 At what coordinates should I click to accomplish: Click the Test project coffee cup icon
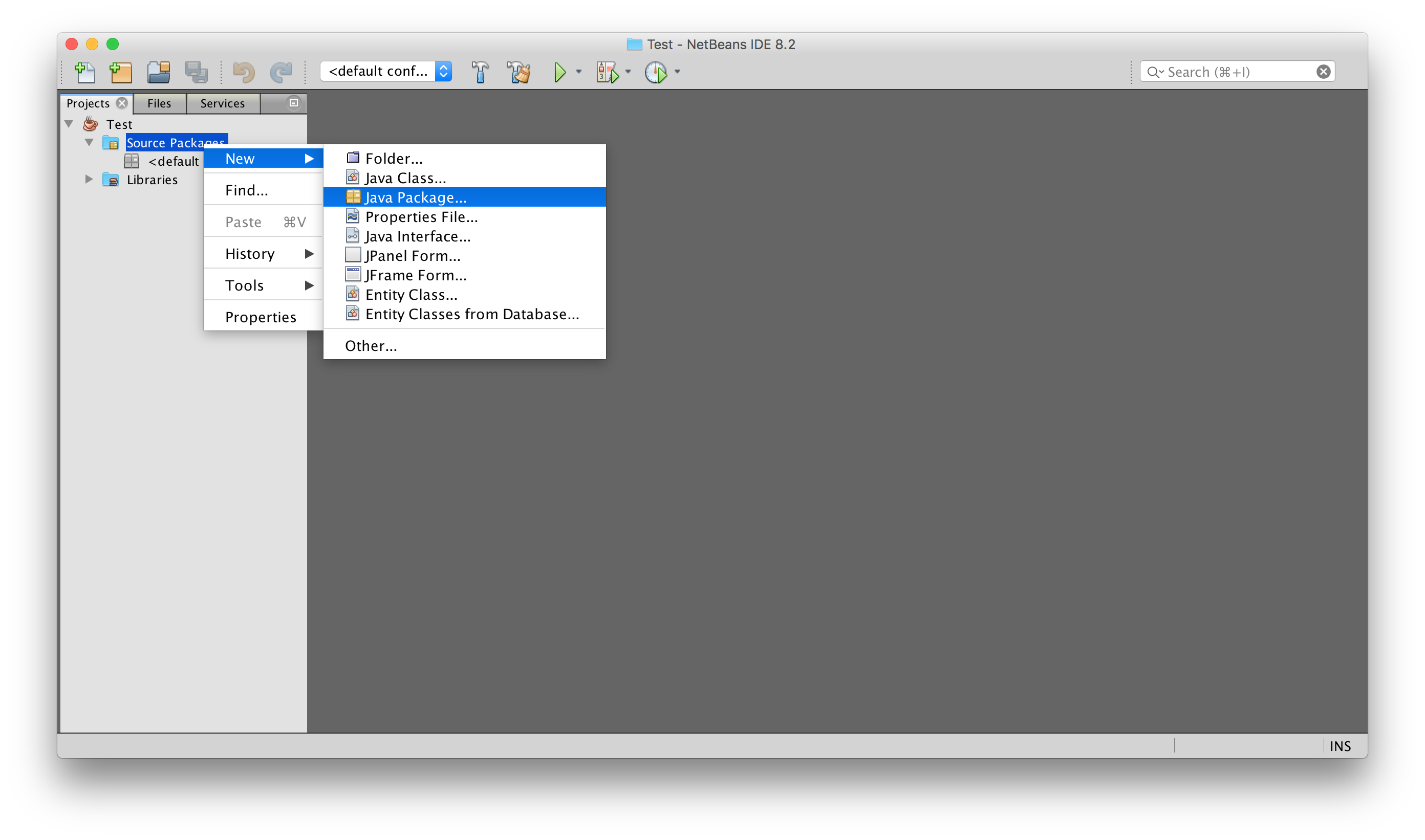click(x=91, y=124)
